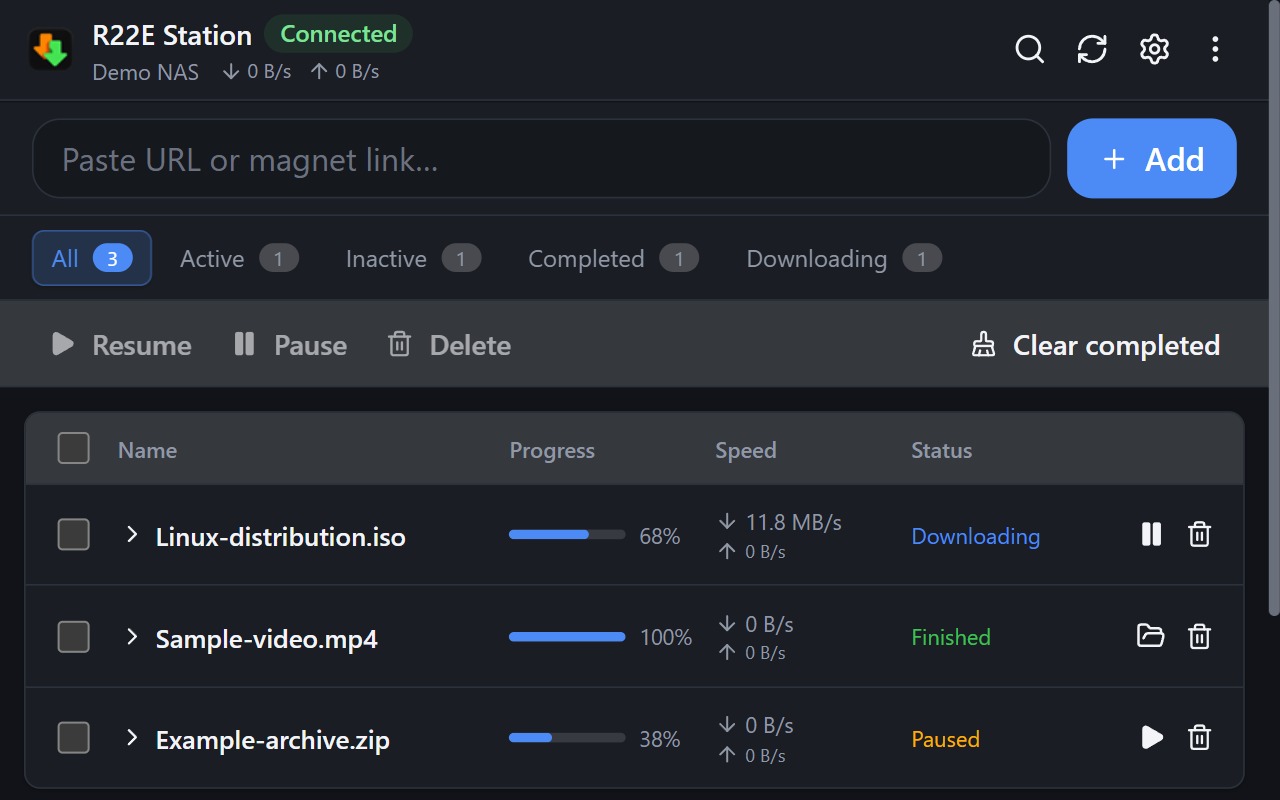Check the box for Sample-video.mp4
The width and height of the screenshot is (1280, 800).
pos(74,636)
